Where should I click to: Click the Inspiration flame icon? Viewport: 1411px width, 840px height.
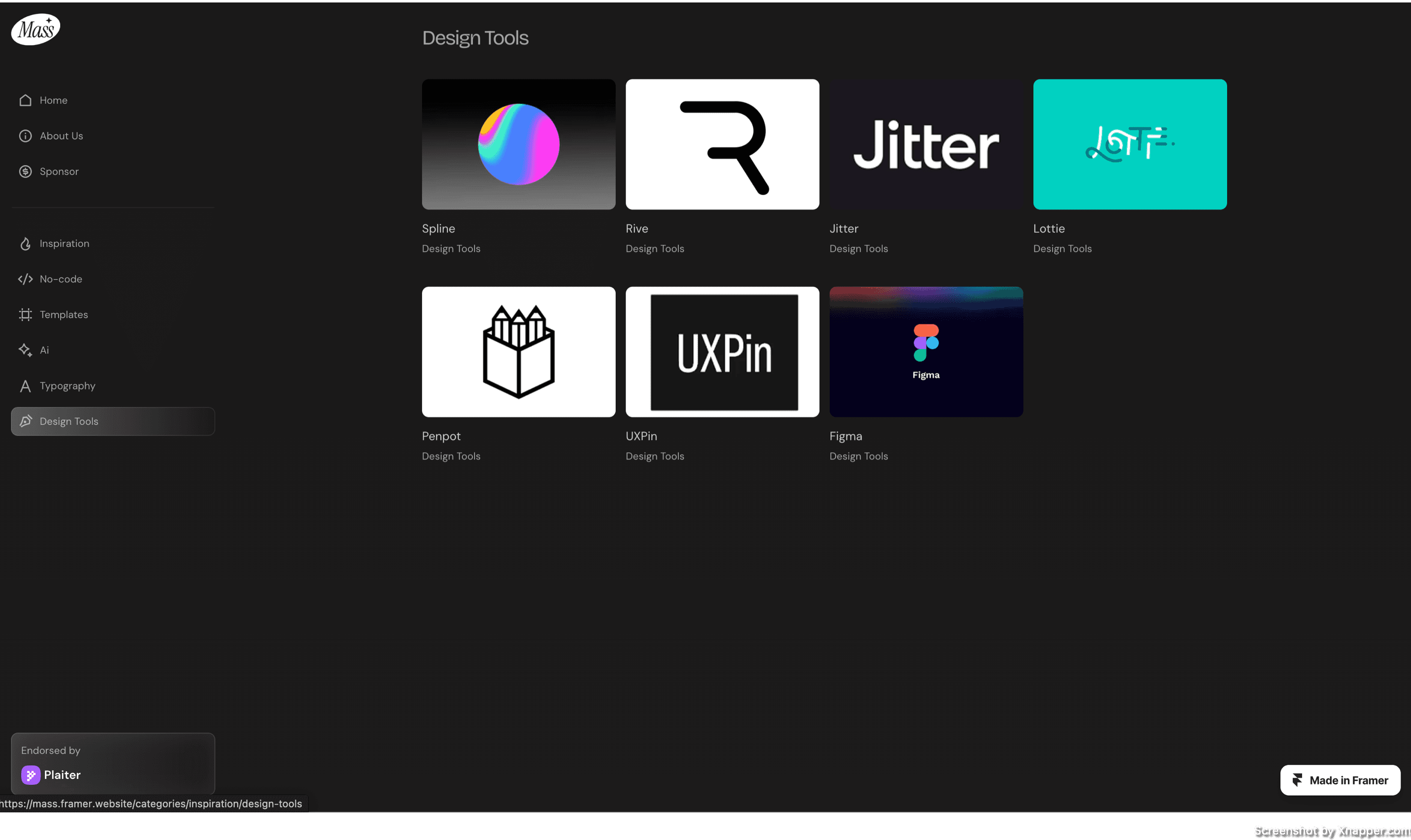coord(25,244)
